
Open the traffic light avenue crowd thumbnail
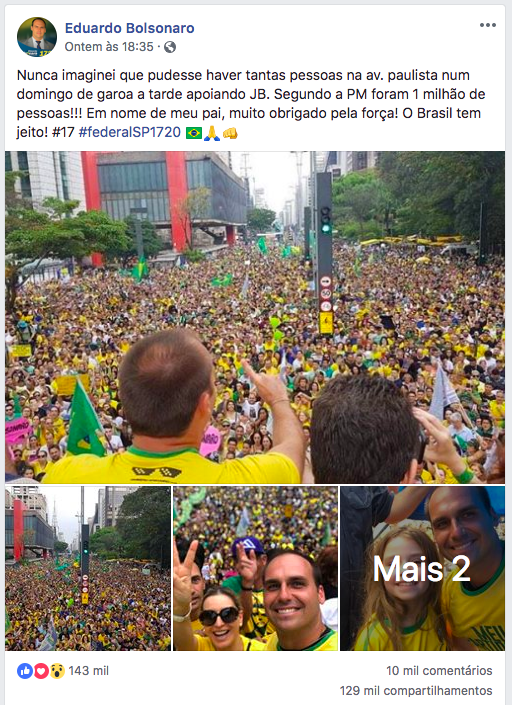point(88,568)
